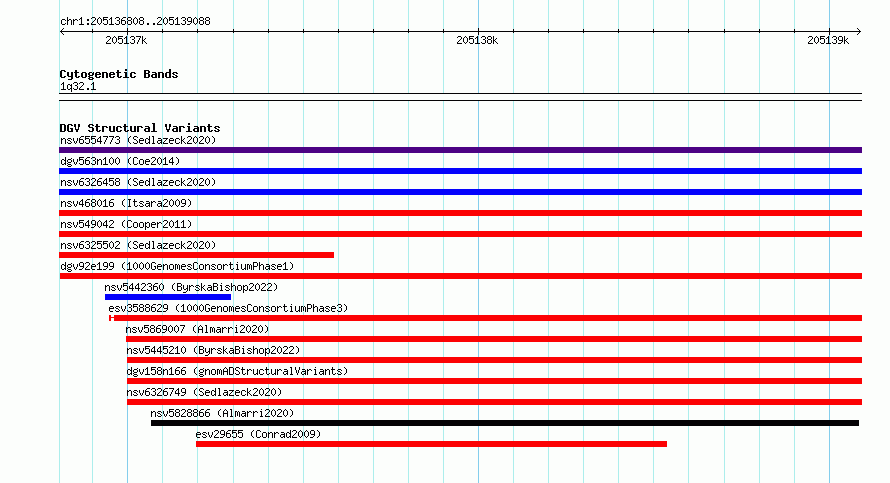This screenshot has width=890, height=483.
Task: Click the short blue nsv5442360 bar
Action: 168,297
